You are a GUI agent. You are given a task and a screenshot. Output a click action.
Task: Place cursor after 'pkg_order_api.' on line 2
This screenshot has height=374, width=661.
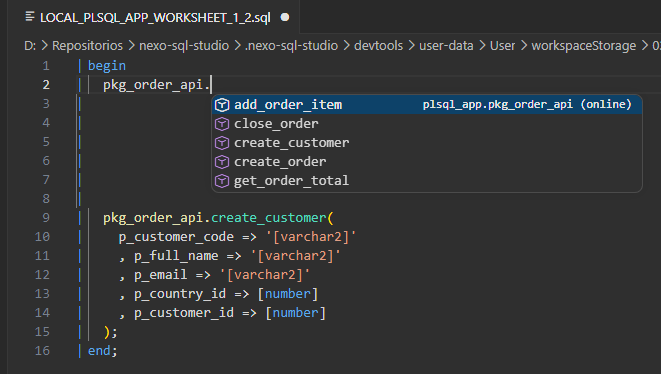pos(211,85)
